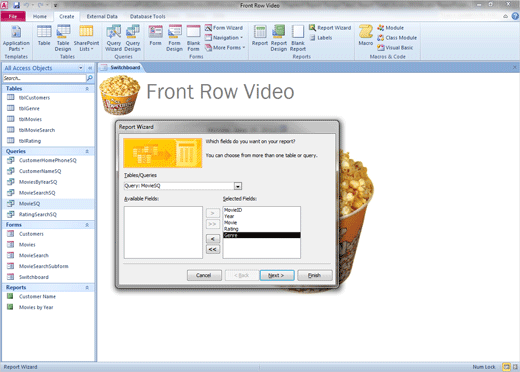Open the Visual Basic editor icon
This screenshot has height=372, width=520.
395,48
